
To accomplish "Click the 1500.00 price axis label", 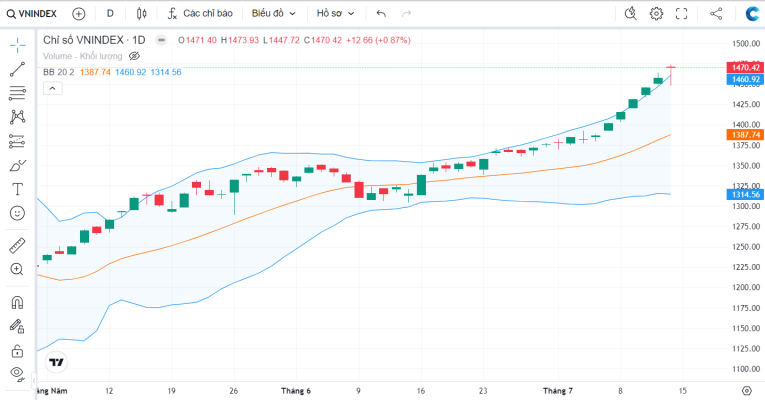I will (746, 43).
